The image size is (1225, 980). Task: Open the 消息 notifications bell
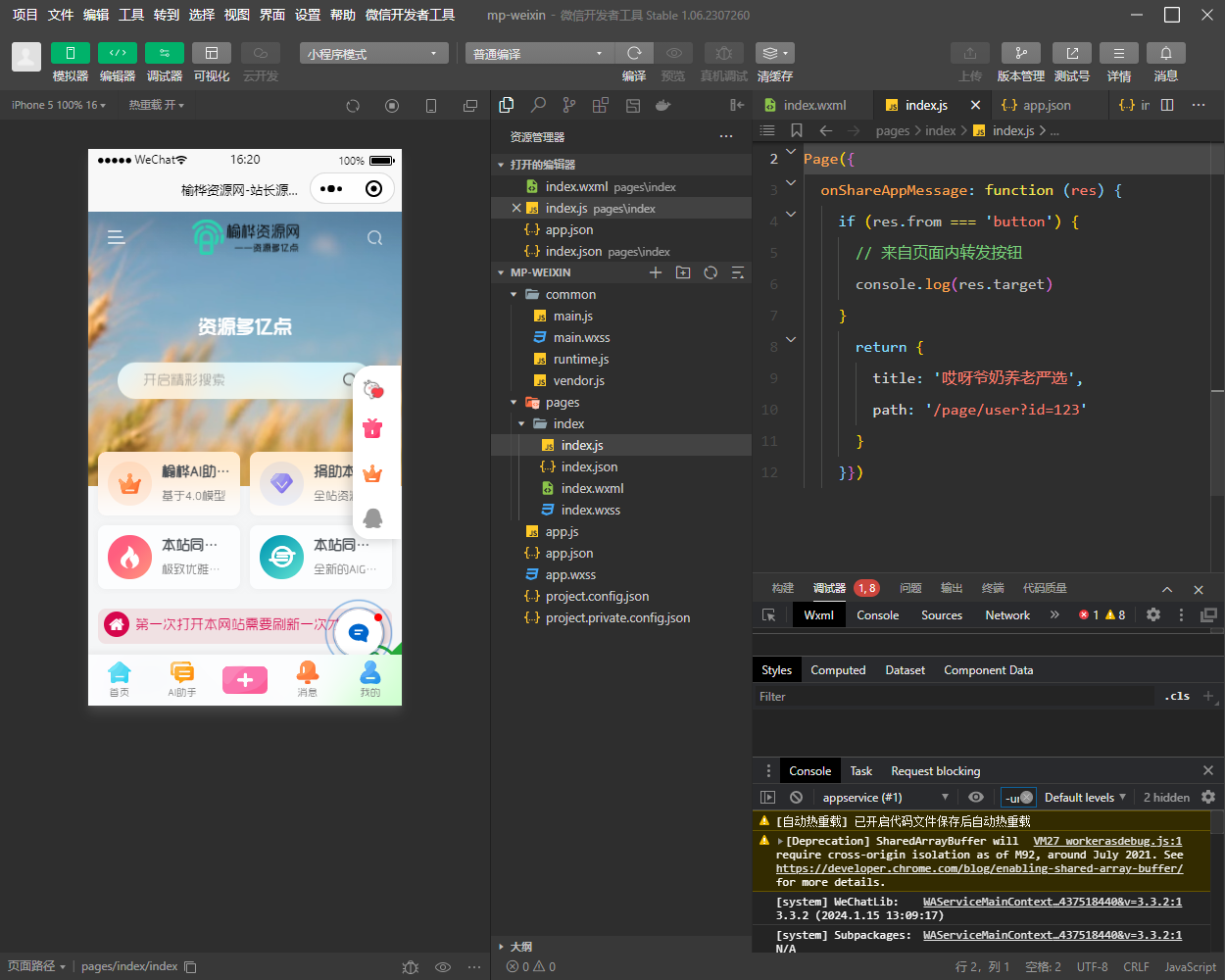(1166, 53)
